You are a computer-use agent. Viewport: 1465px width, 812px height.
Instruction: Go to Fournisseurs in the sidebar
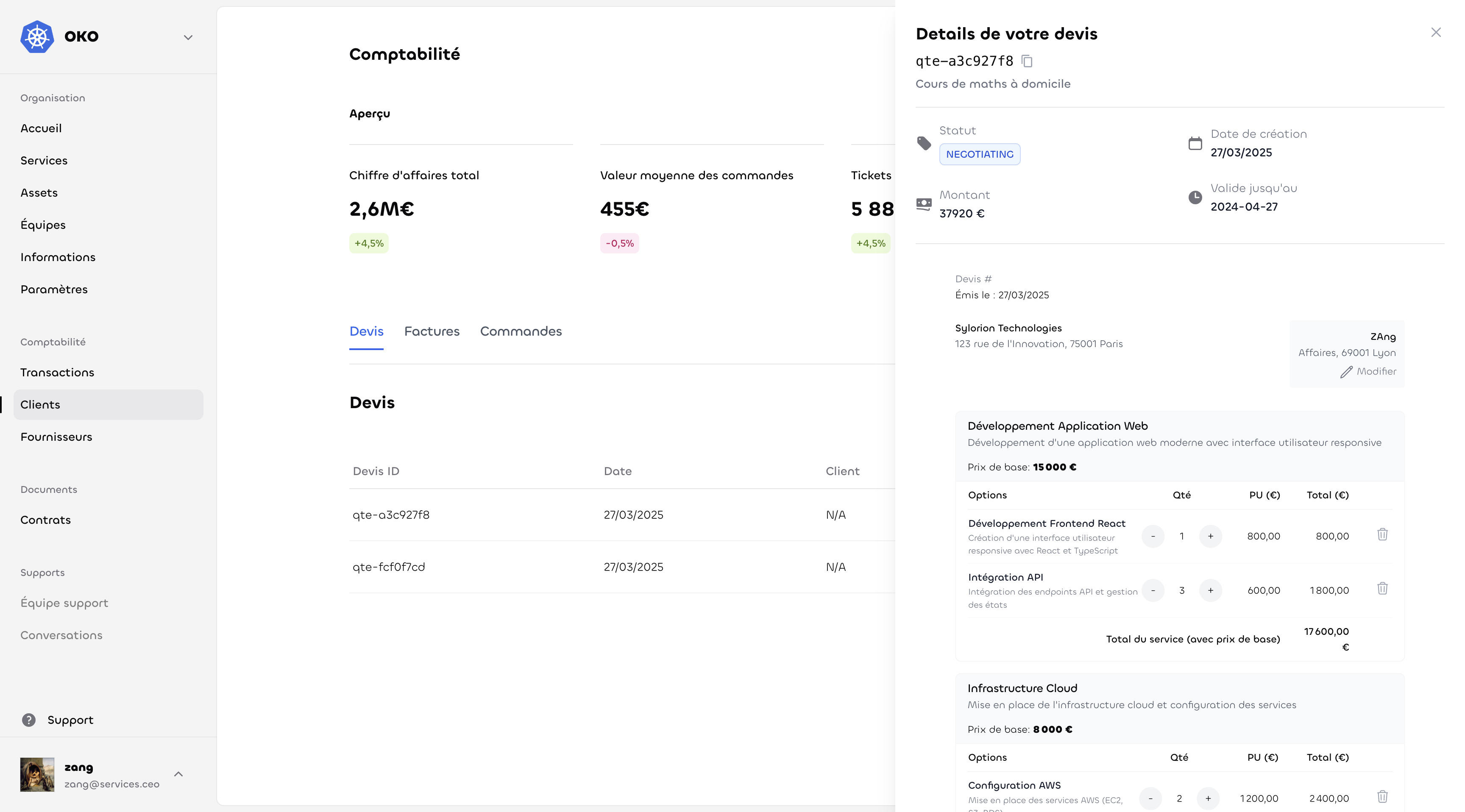56,437
